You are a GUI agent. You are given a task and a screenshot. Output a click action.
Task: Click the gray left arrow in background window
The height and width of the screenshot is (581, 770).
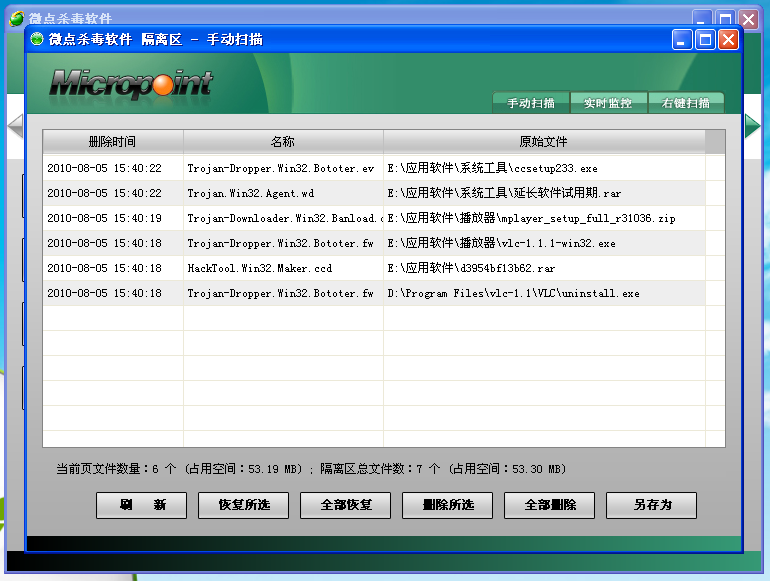[16, 126]
